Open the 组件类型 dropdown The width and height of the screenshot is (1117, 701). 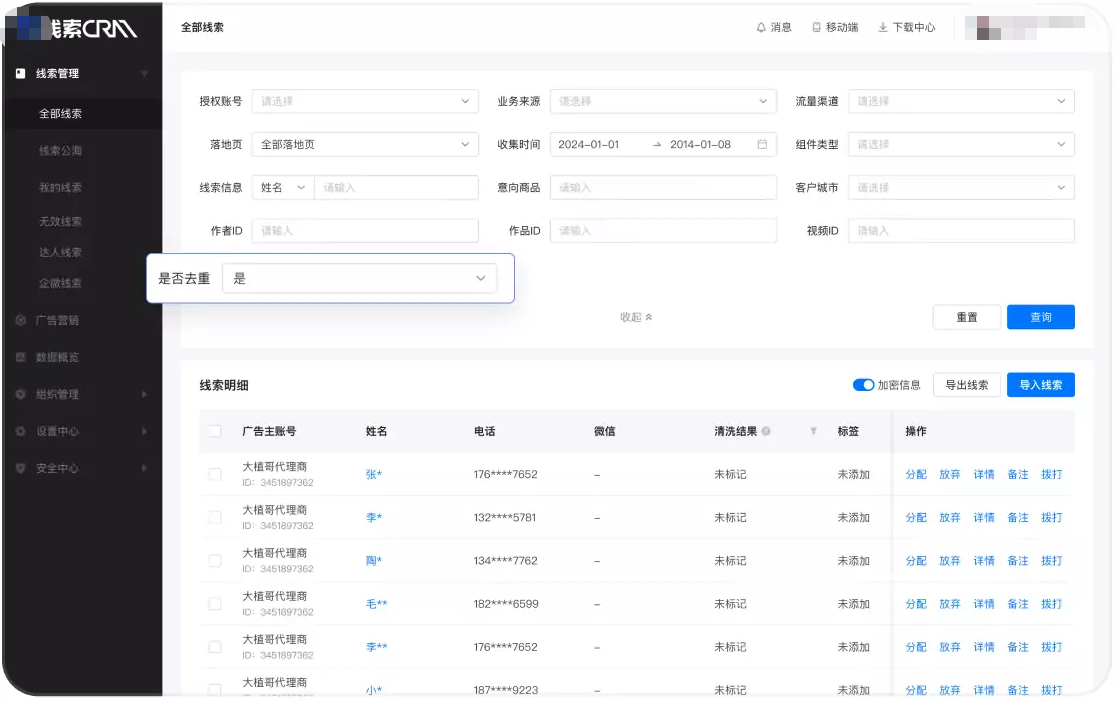pyautogui.click(x=960, y=144)
